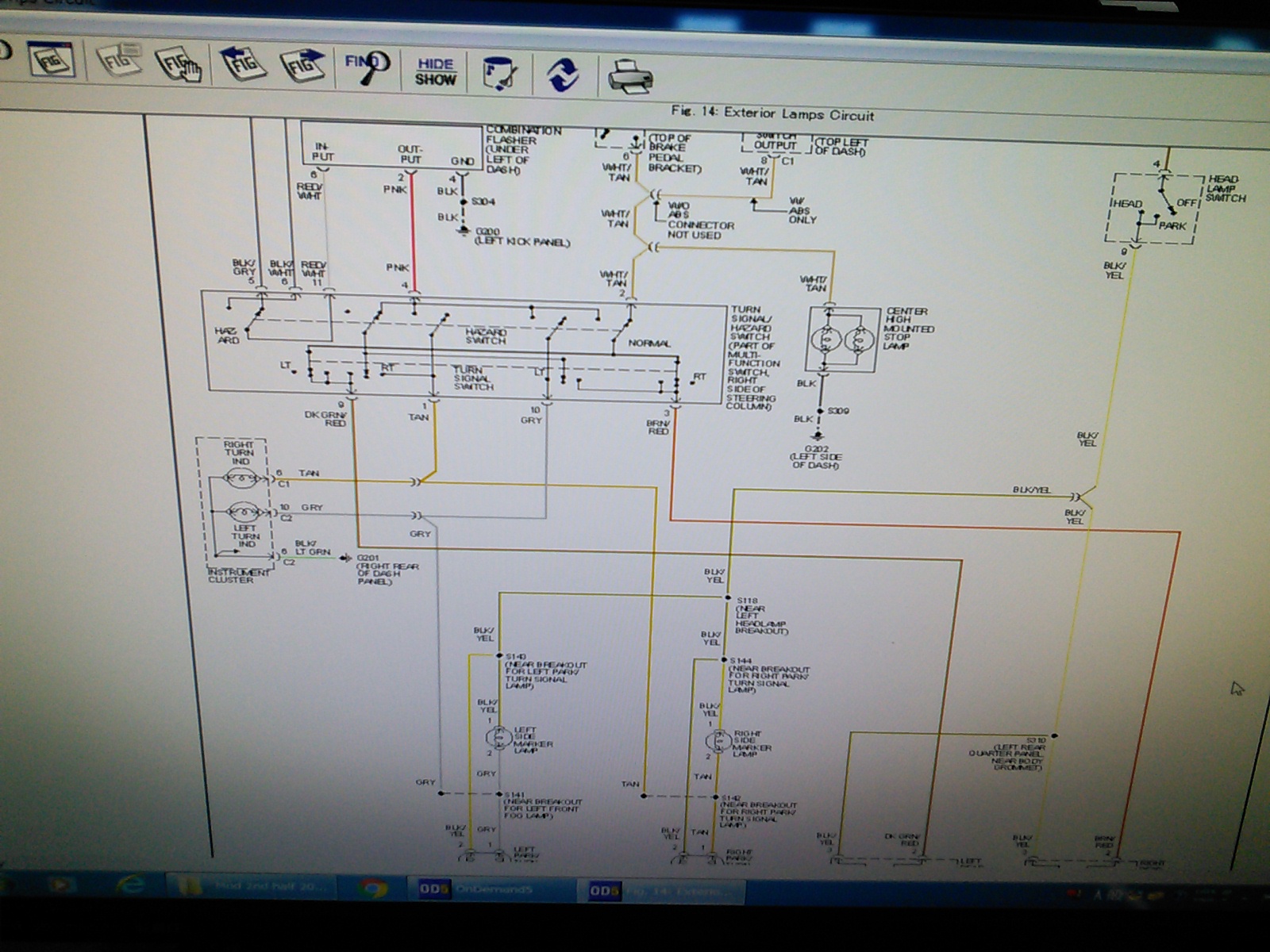Click the Center High Mounted Stop Lamp
Screen dimensions: 1270x952
pos(842,340)
